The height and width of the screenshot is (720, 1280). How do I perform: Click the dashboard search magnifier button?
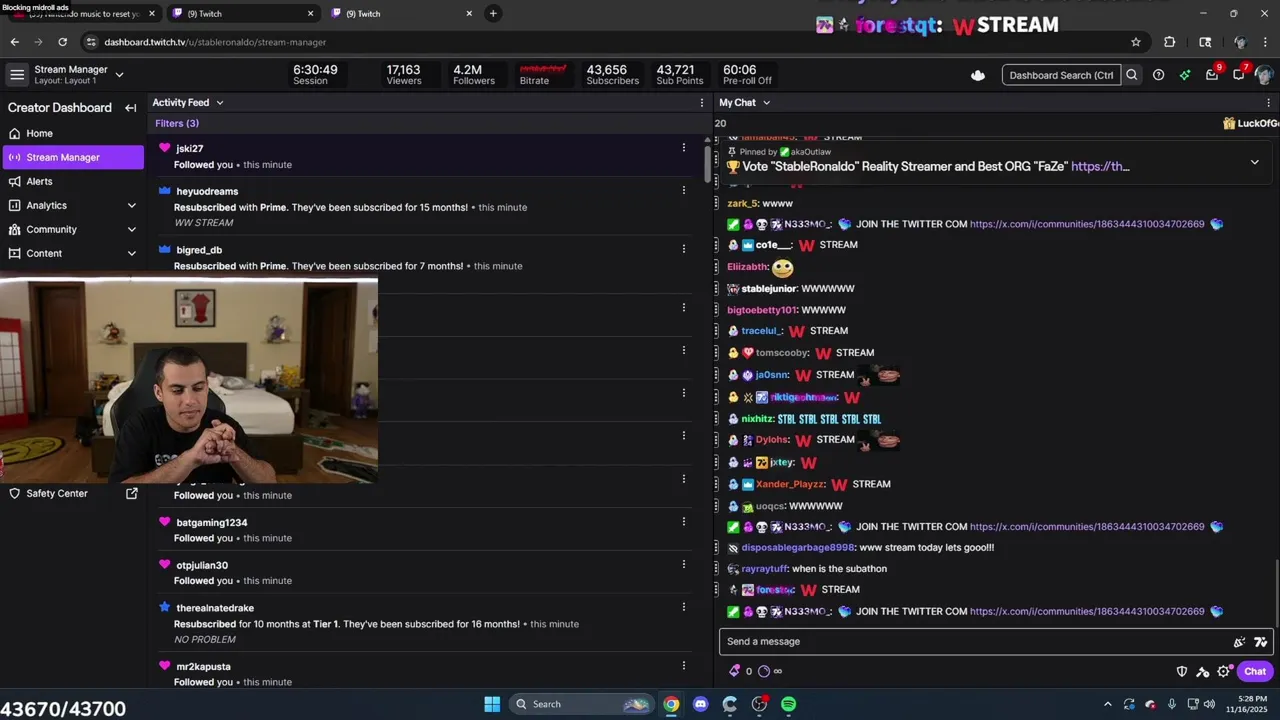1132,75
